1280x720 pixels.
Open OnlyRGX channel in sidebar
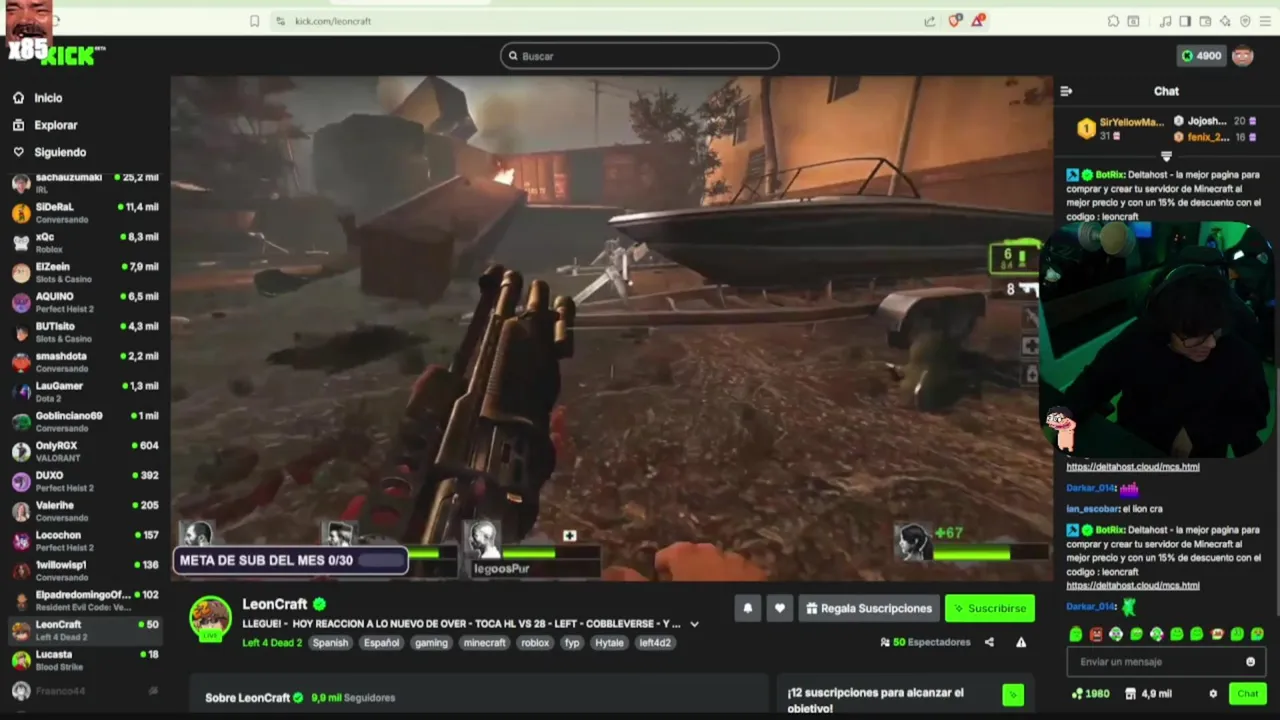coord(85,451)
